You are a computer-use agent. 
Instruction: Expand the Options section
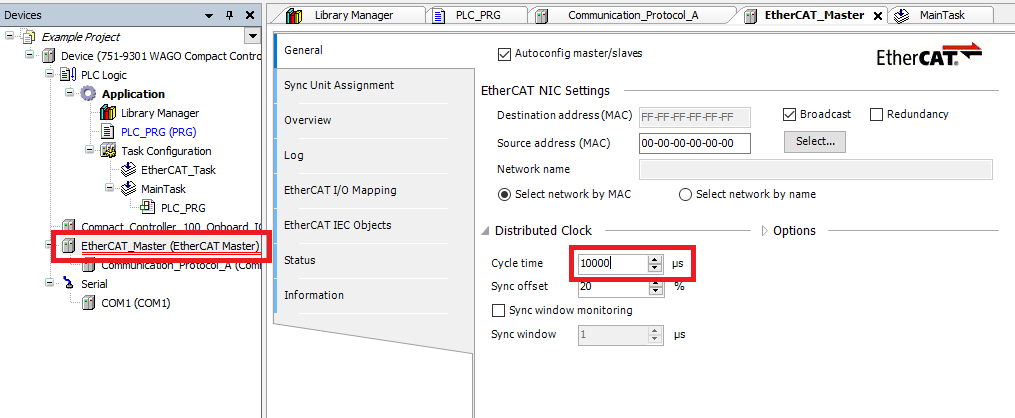(x=765, y=231)
